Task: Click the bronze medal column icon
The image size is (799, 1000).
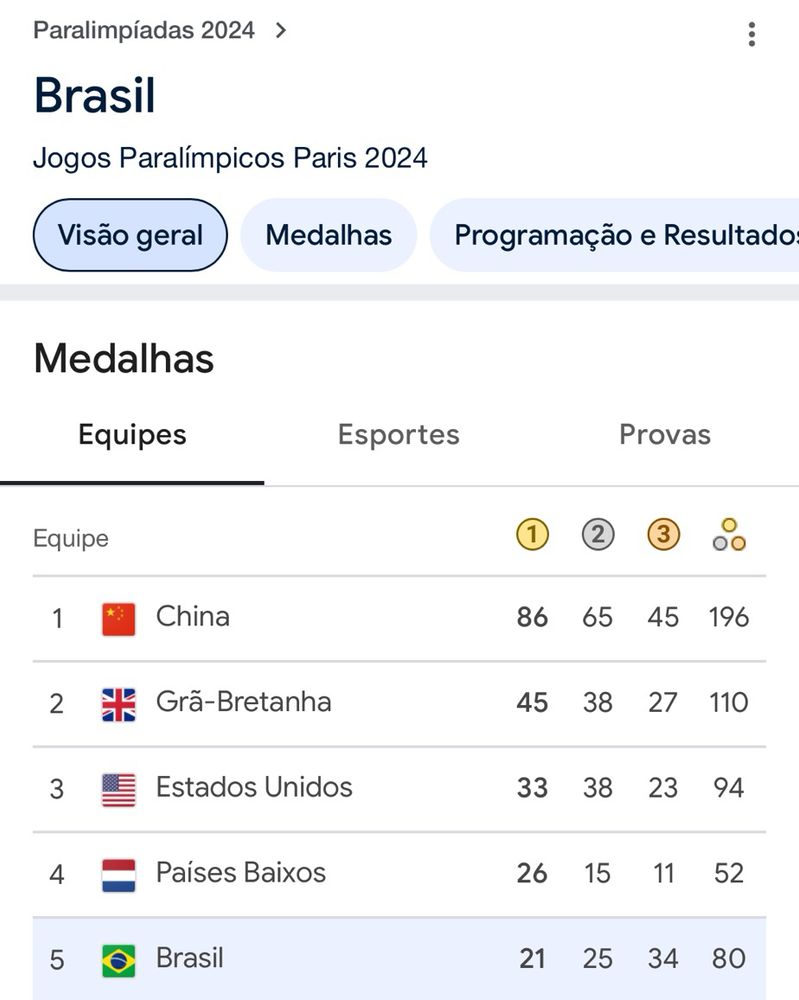Action: tap(663, 536)
